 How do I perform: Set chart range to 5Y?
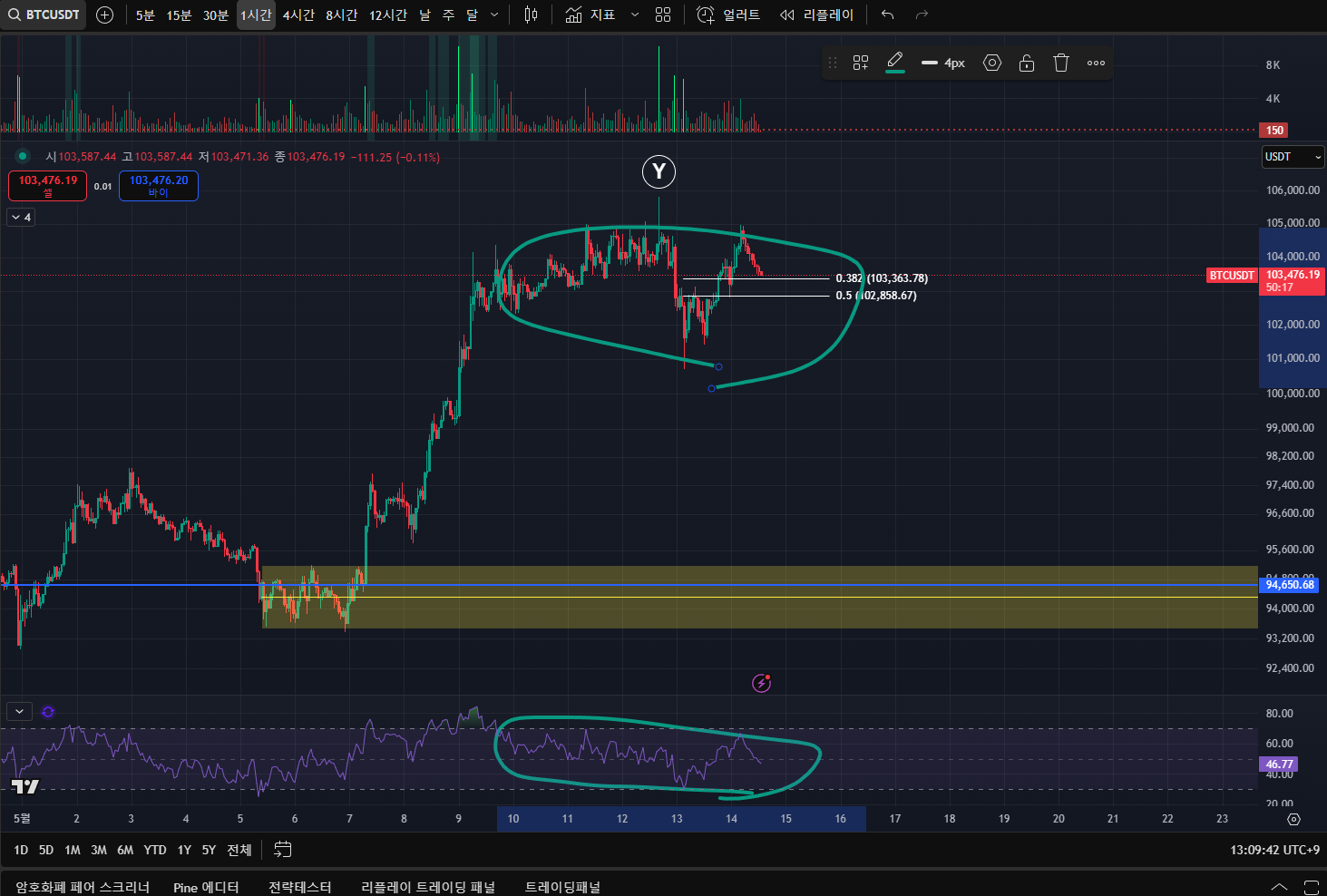(209, 850)
